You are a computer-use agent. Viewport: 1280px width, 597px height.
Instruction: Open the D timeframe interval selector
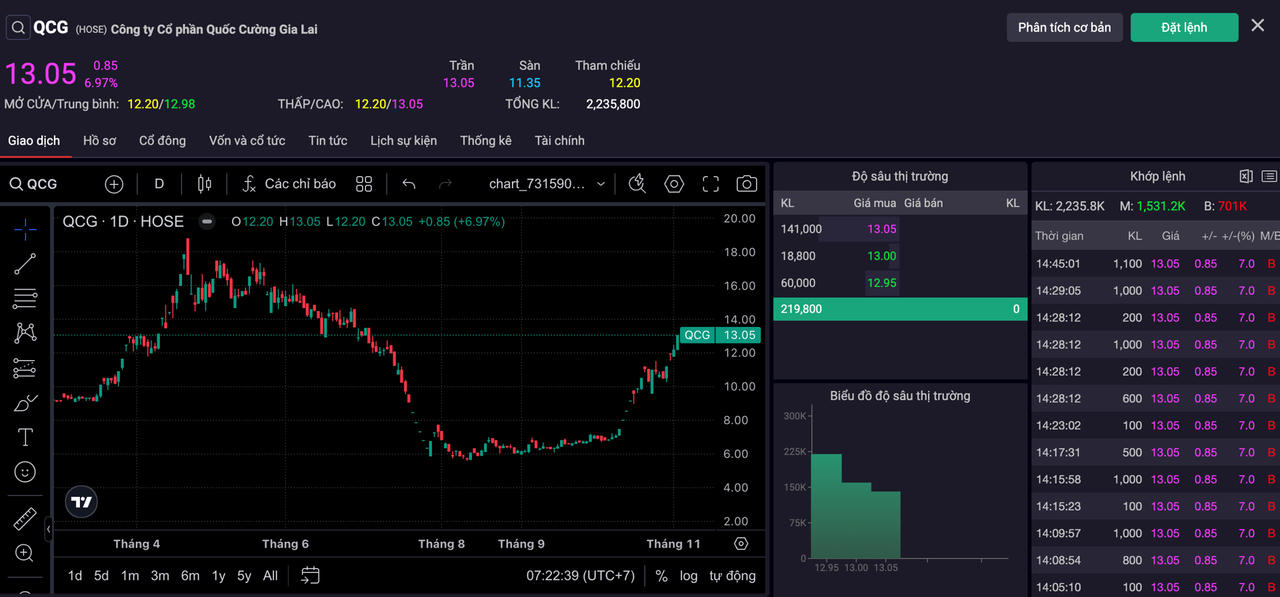click(159, 184)
